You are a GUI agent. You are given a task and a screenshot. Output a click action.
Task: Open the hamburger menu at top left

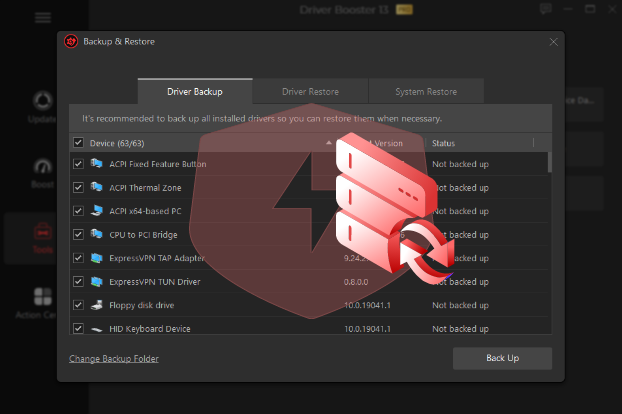[43, 17]
